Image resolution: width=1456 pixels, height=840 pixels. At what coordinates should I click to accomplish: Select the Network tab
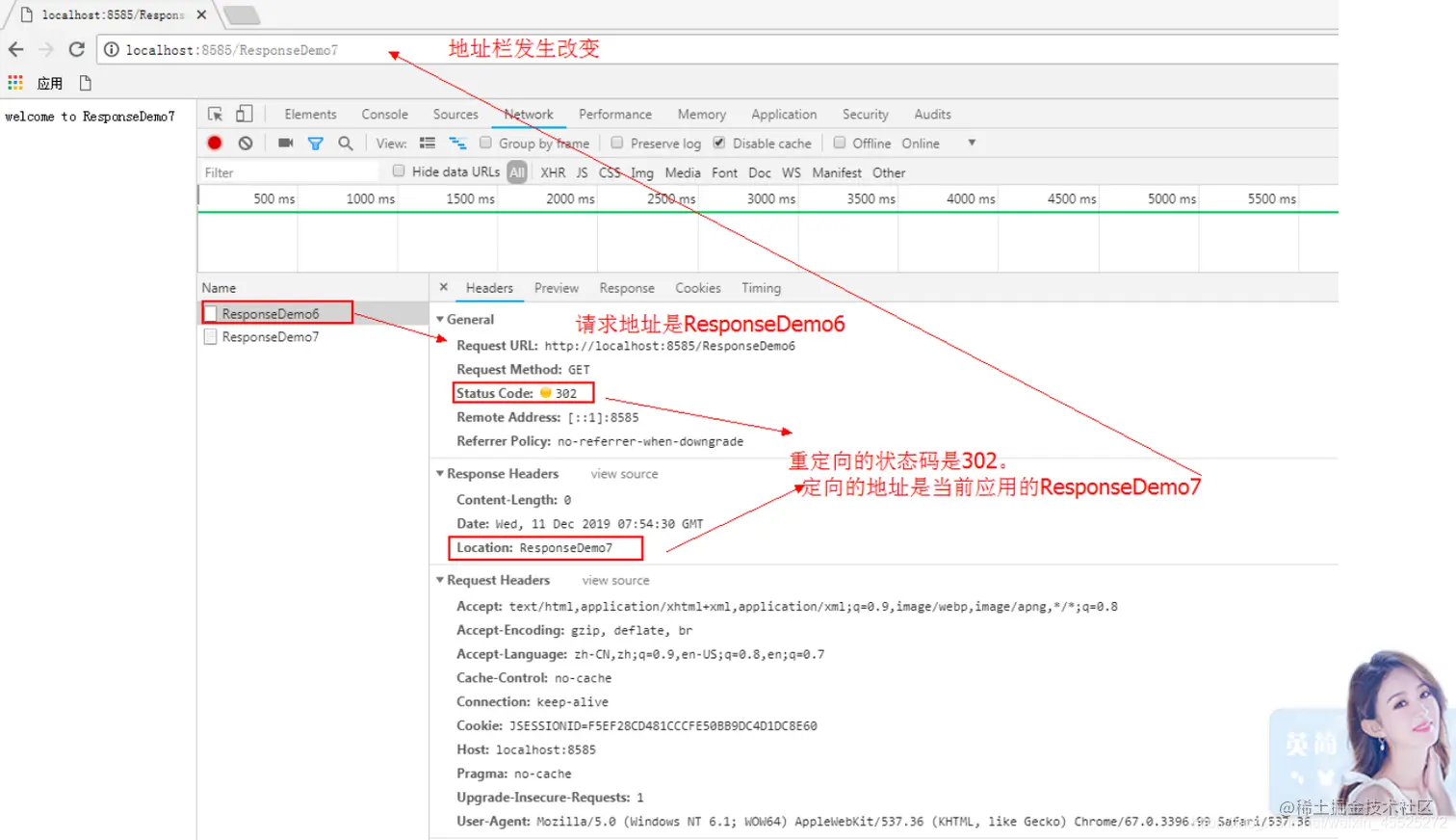pyautogui.click(x=529, y=114)
